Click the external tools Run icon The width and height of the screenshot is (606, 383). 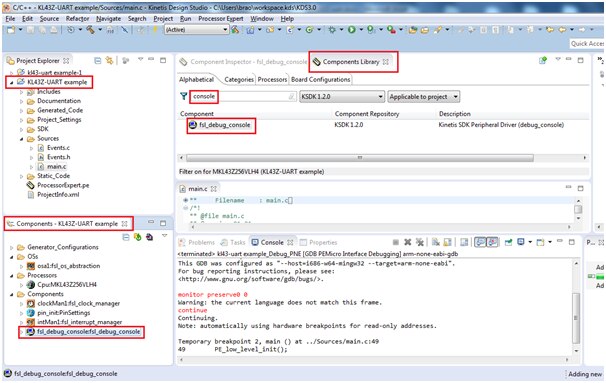point(391,30)
